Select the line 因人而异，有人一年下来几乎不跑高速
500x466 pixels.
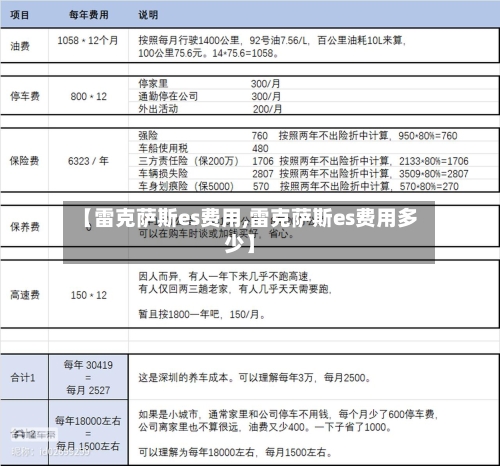coord(225,276)
